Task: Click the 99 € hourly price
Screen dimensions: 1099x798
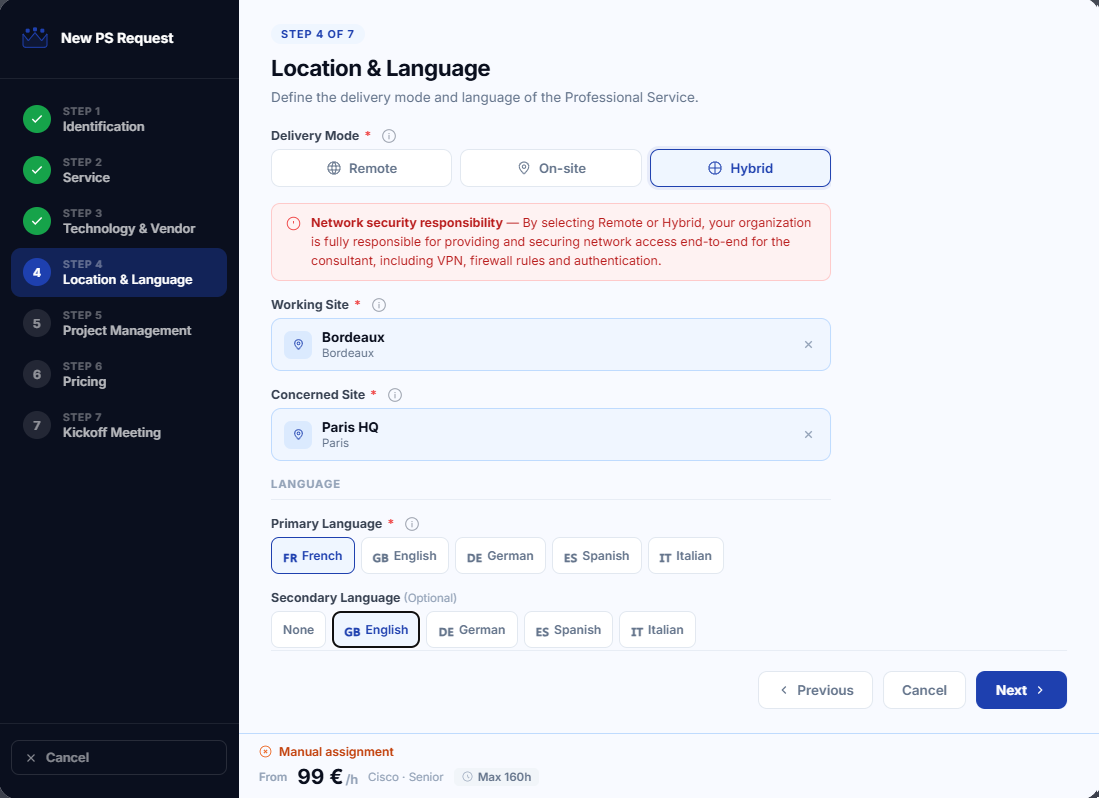Action: (327, 777)
